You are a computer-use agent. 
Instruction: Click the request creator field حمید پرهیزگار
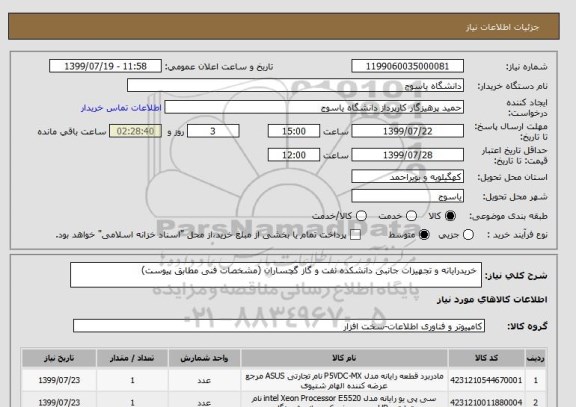[314, 108]
